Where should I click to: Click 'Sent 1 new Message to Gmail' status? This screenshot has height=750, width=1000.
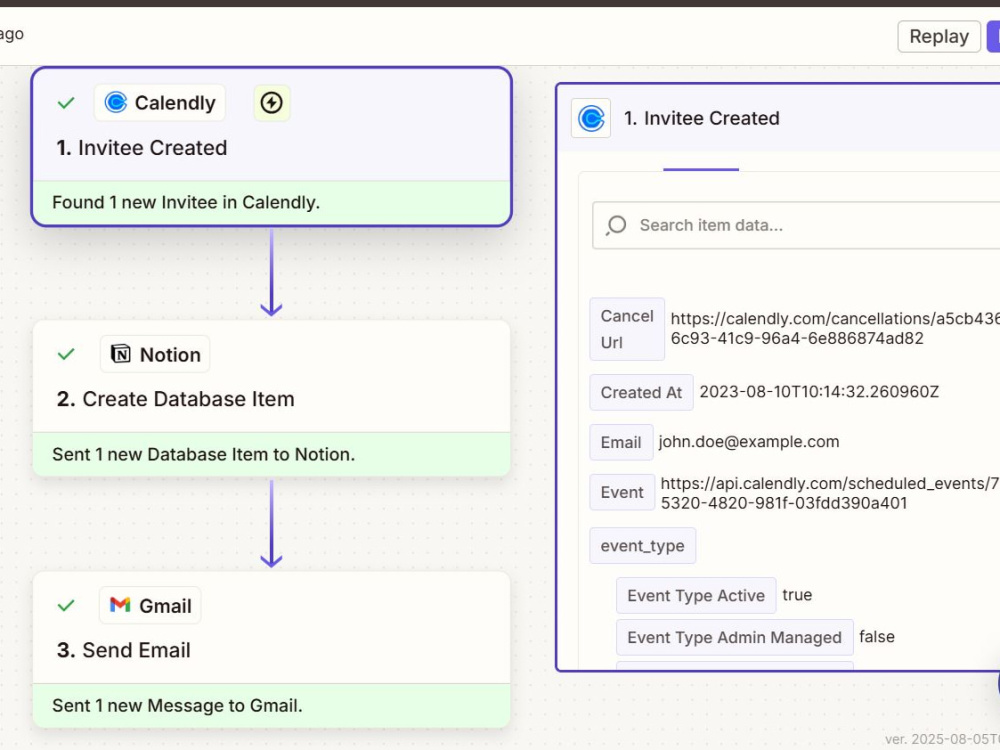[271, 705]
